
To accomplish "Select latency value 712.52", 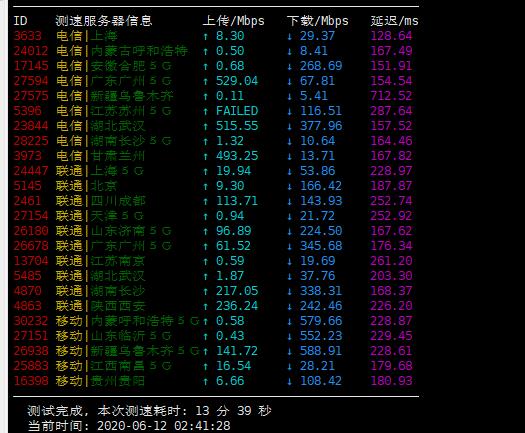I will click(x=391, y=96).
